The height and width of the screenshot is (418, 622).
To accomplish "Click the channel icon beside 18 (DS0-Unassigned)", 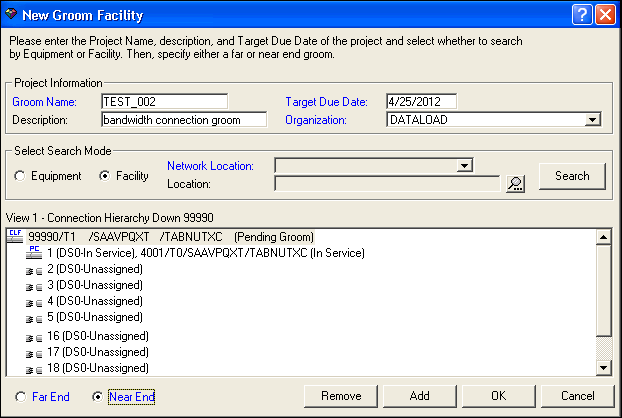I will point(34,370).
